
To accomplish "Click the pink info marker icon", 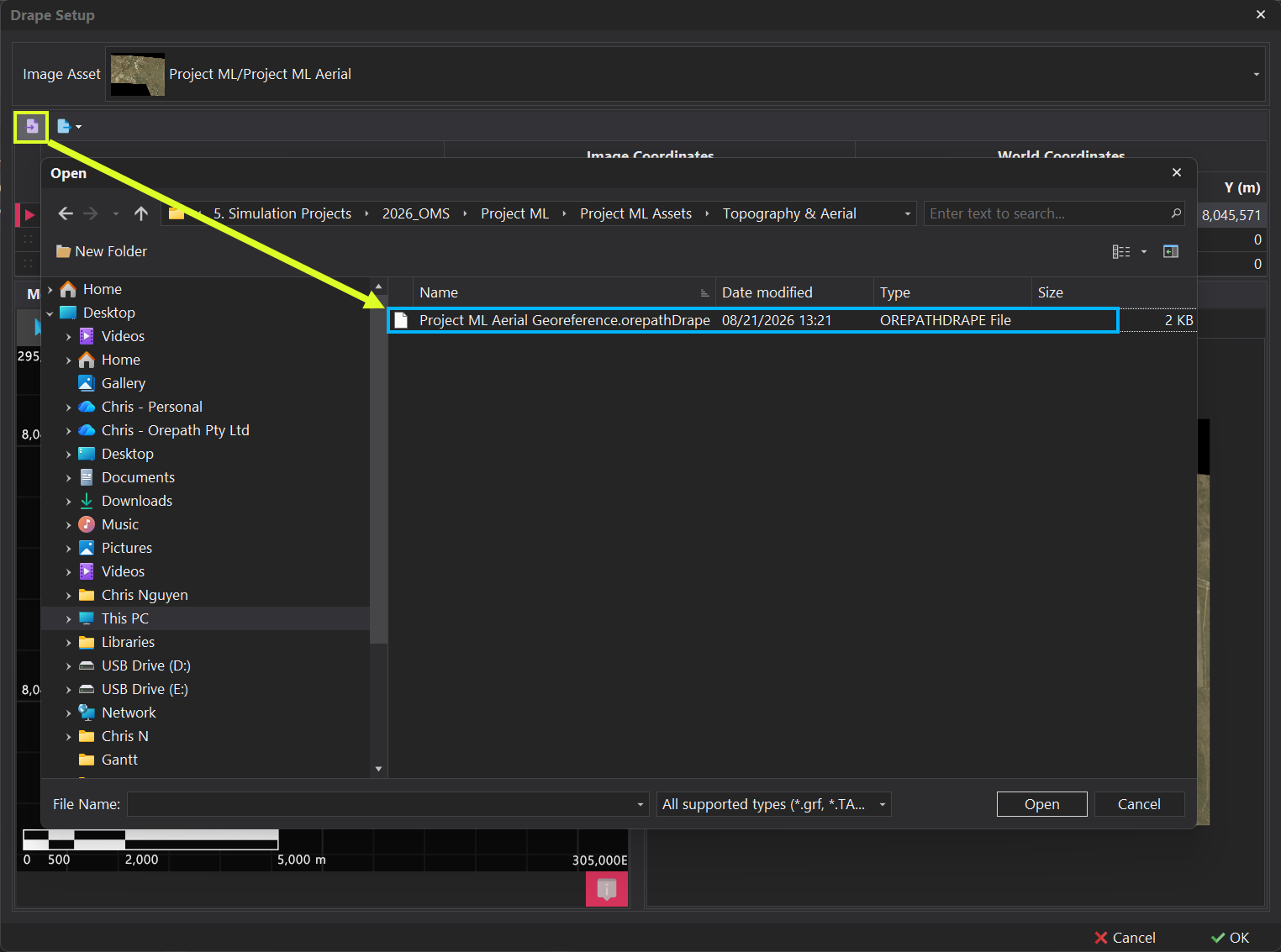I will click(x=607, y=889).
